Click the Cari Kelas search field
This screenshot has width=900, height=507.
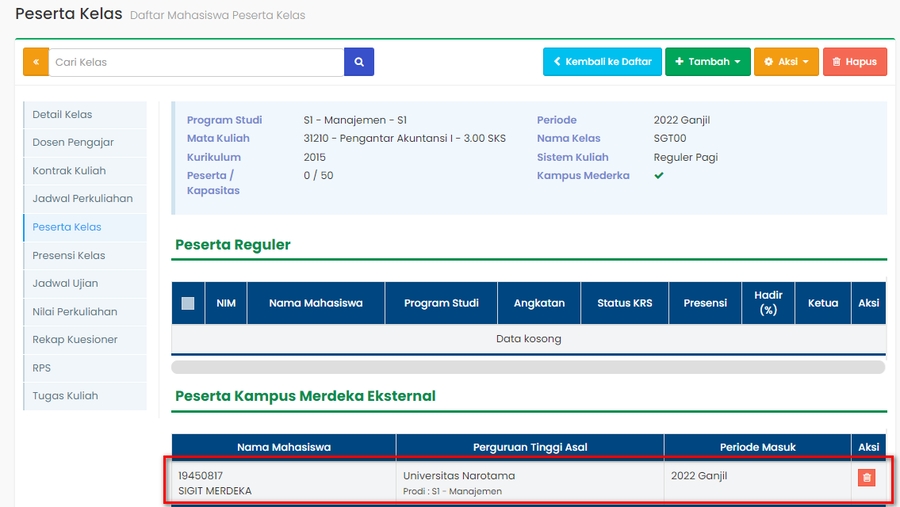(196, 62)
